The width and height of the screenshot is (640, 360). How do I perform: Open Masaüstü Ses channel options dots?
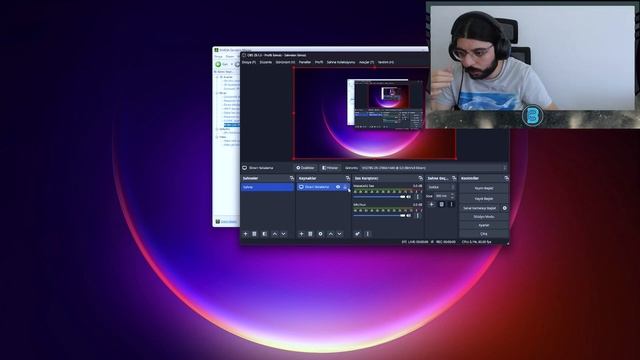pyautogui.click(x=417, y=197)
